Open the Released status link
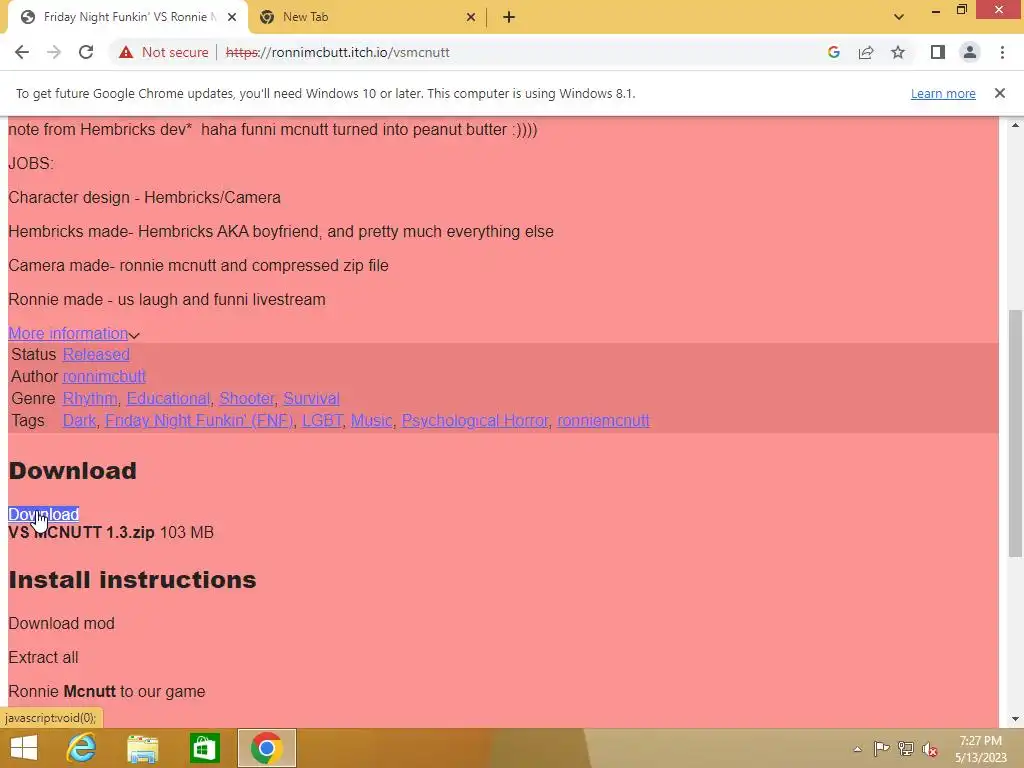1024x768 pixels. pyautogui.click(x=96, y=355)
